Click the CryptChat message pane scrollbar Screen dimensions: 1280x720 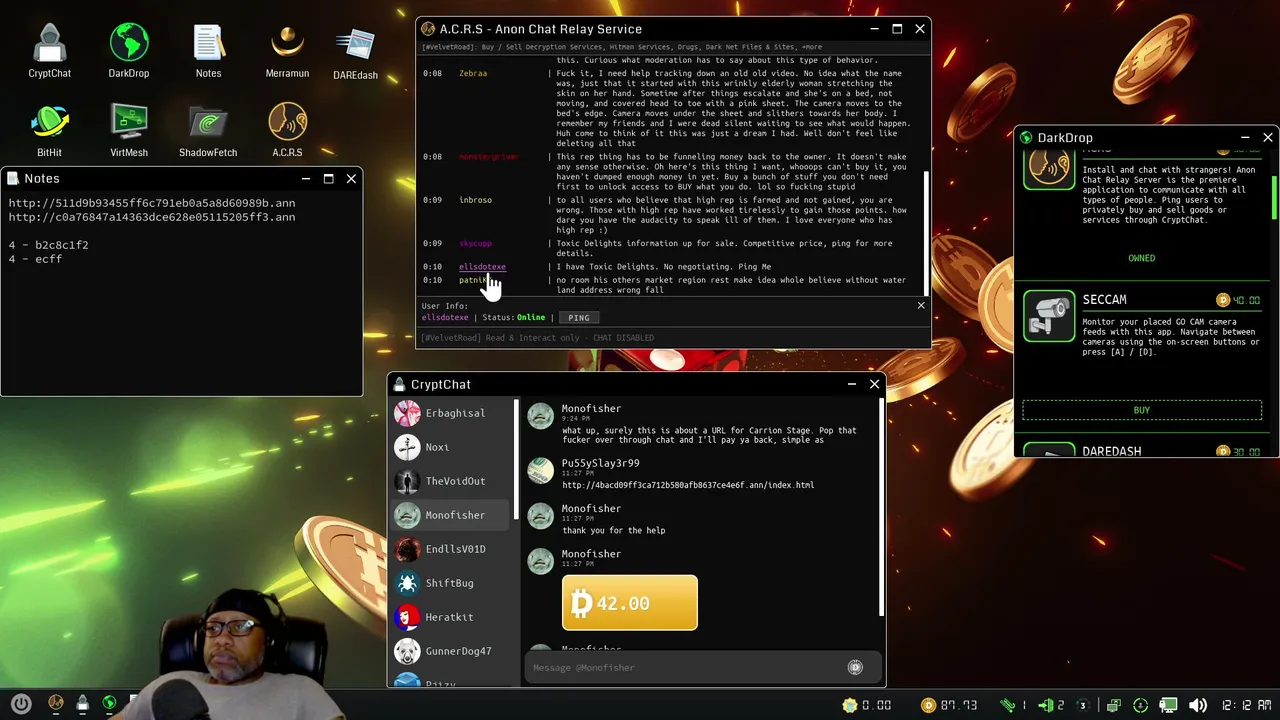point(881,508)
